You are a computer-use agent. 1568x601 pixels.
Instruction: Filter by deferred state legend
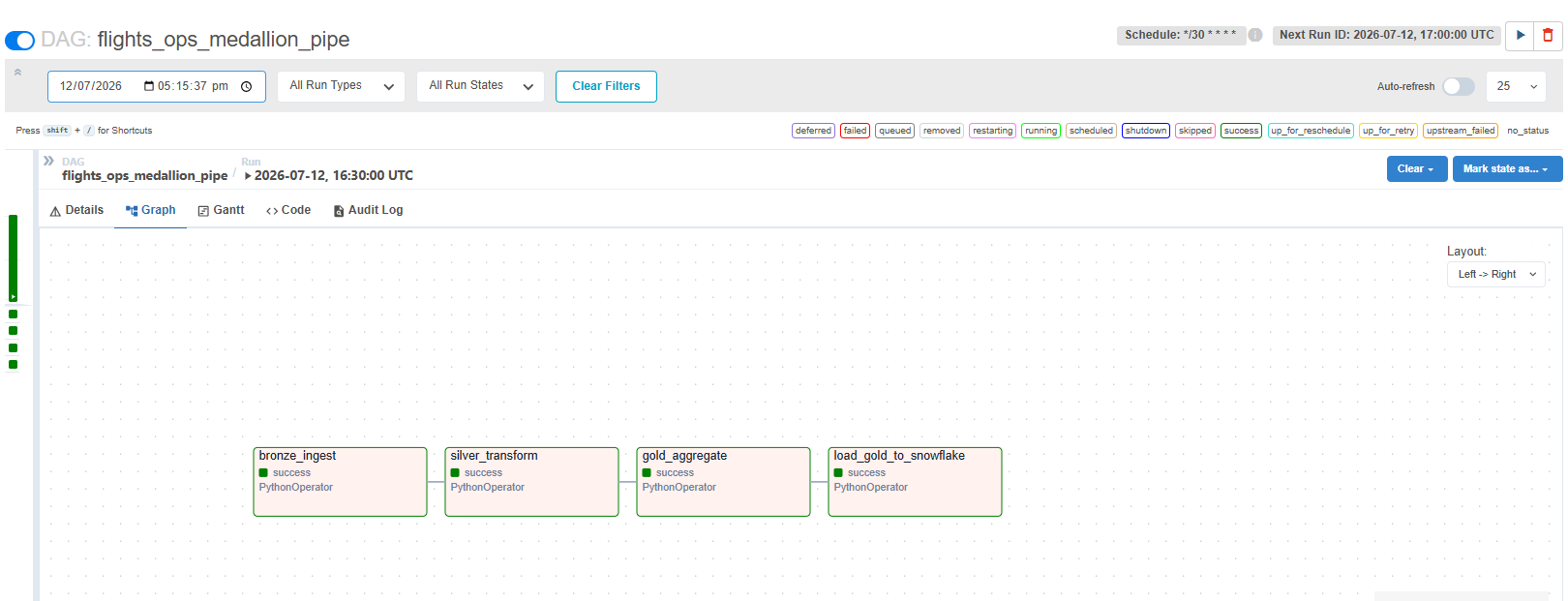813,131
